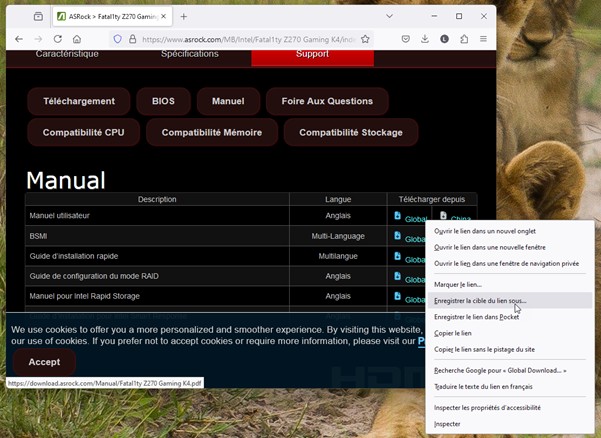Select "Copier le lien" from context menu

[453, 333]
